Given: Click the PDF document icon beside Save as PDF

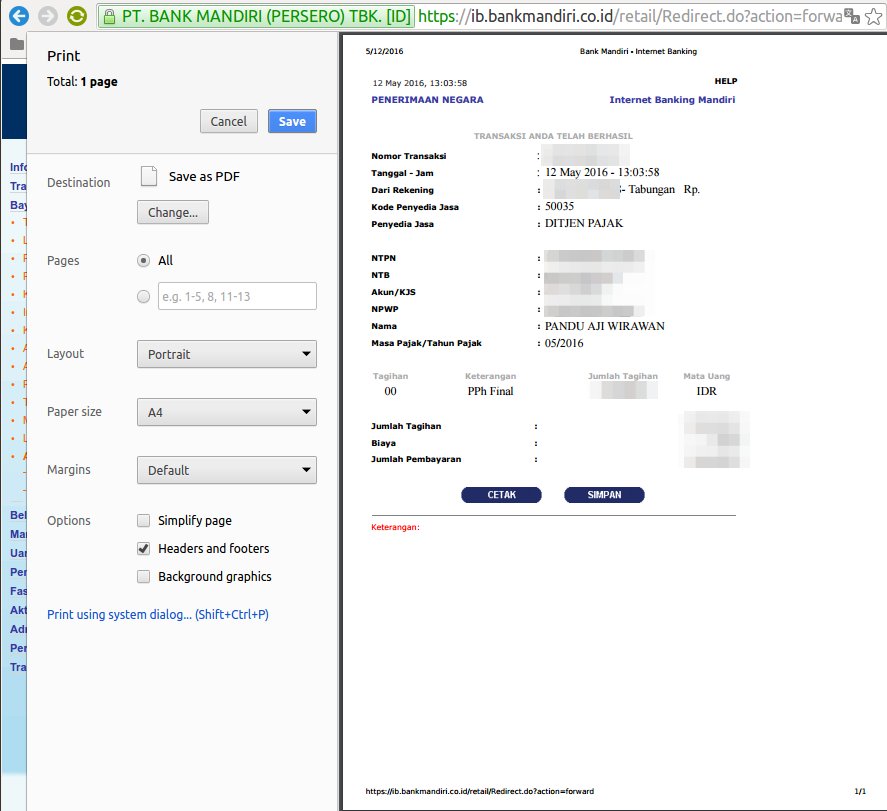Looking at the screenshot, I should [149, 176].
